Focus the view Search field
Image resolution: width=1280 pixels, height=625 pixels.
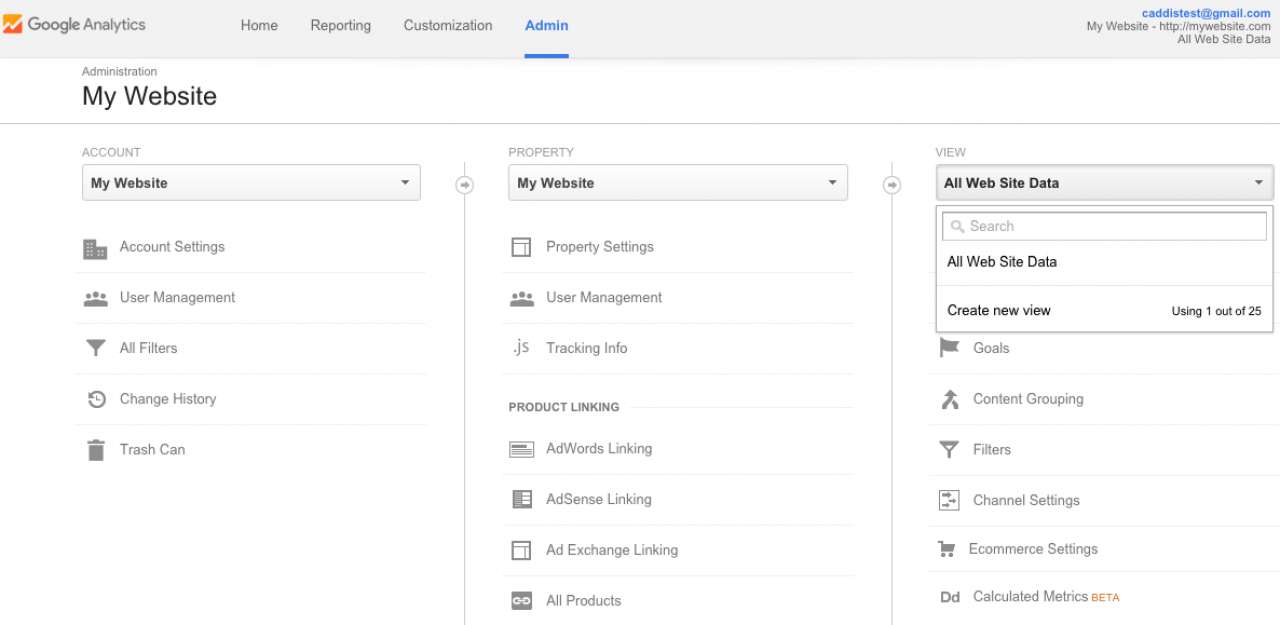click(1104, 227)
